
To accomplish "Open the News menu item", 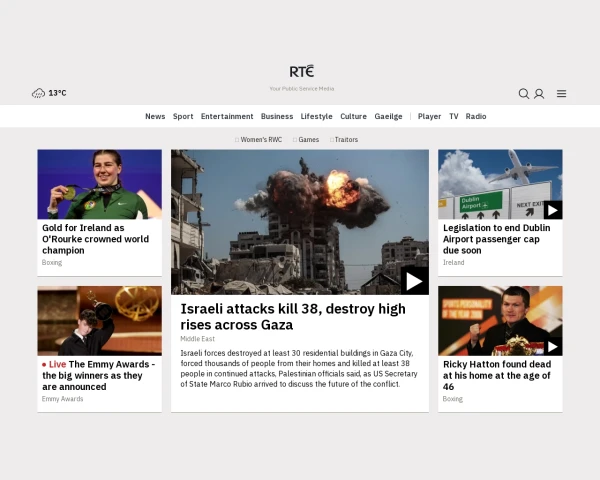I will click(155, 116).
